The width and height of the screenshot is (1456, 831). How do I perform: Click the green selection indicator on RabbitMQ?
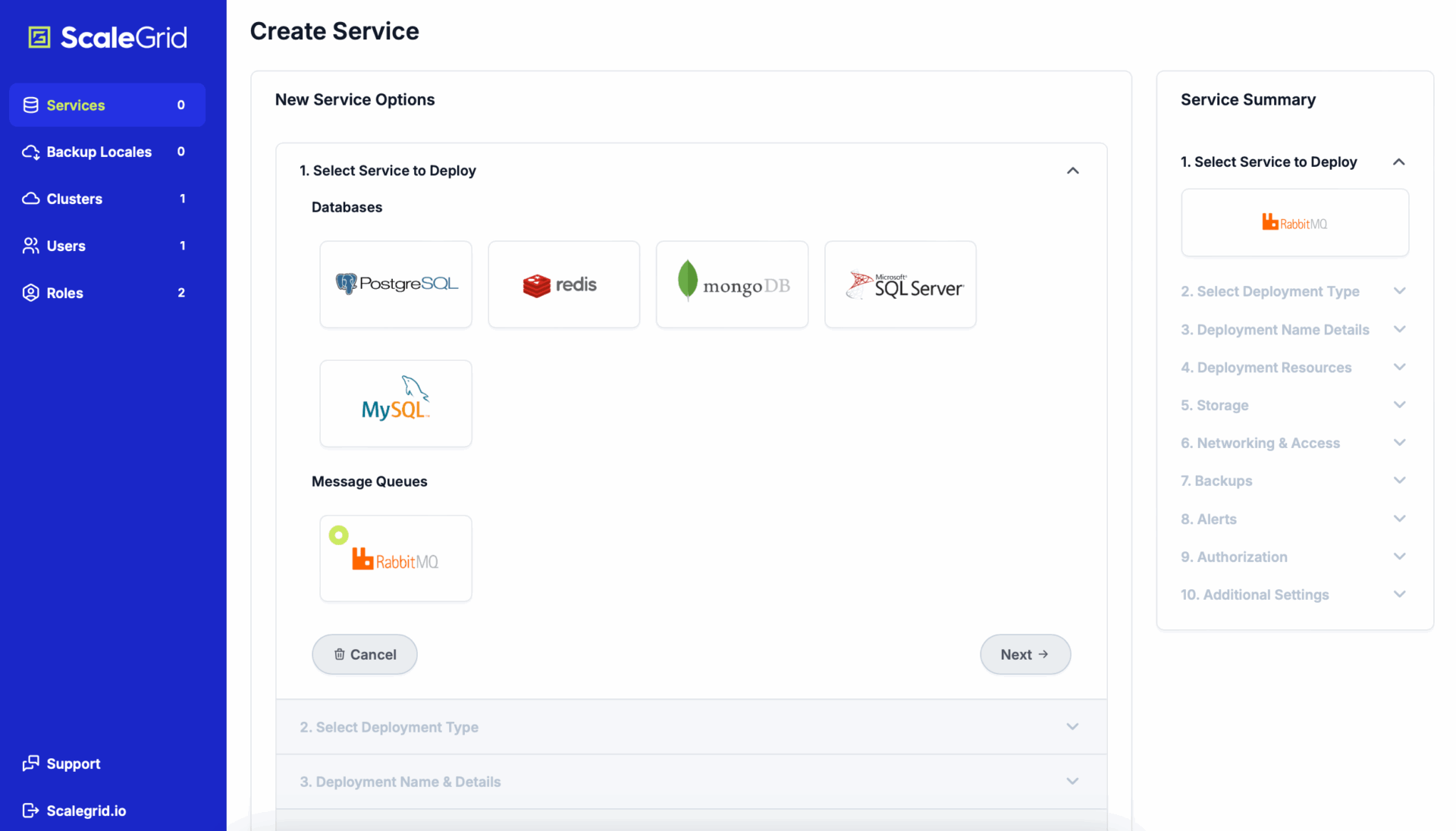click(x=338, y=534)
